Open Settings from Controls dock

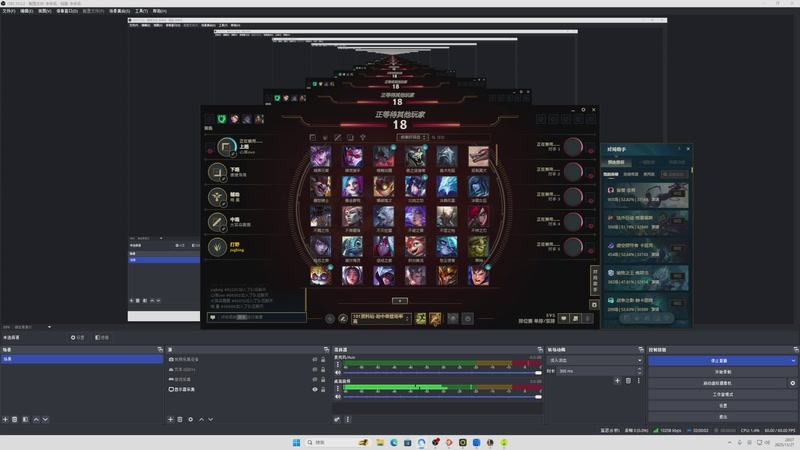pos(722,406)
